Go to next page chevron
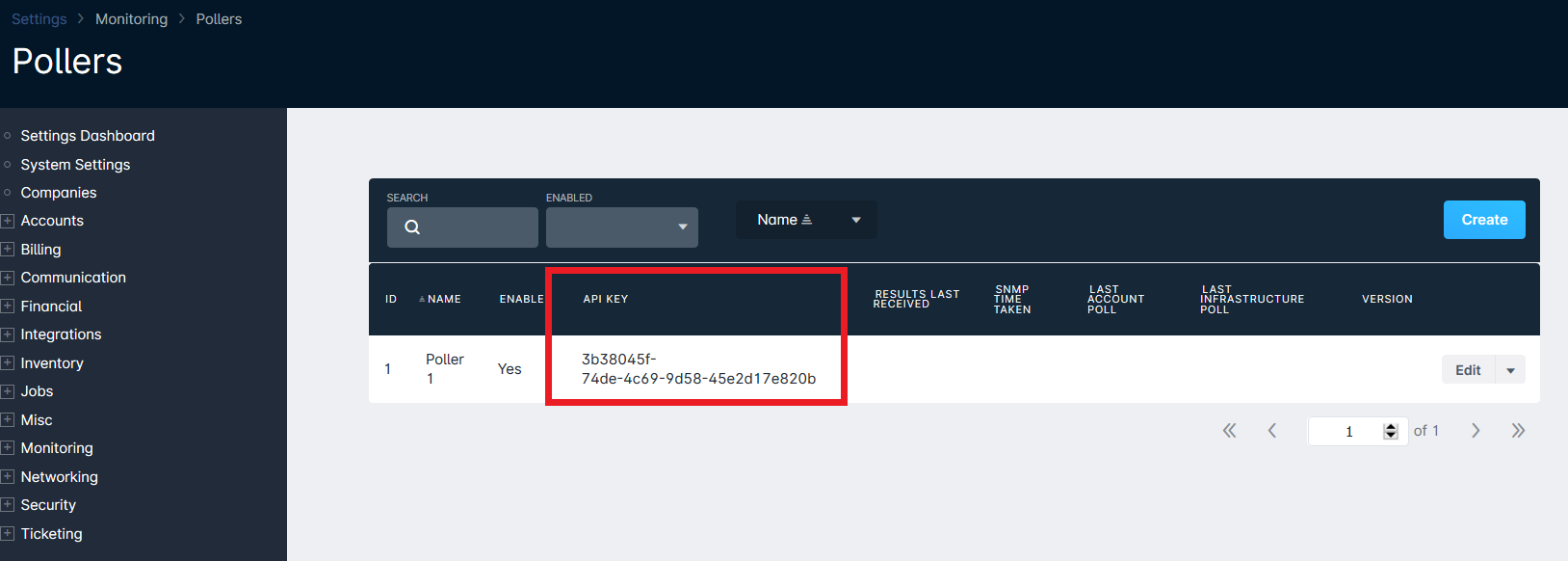Screen dimensions: 1568x561 [1476, 431]
